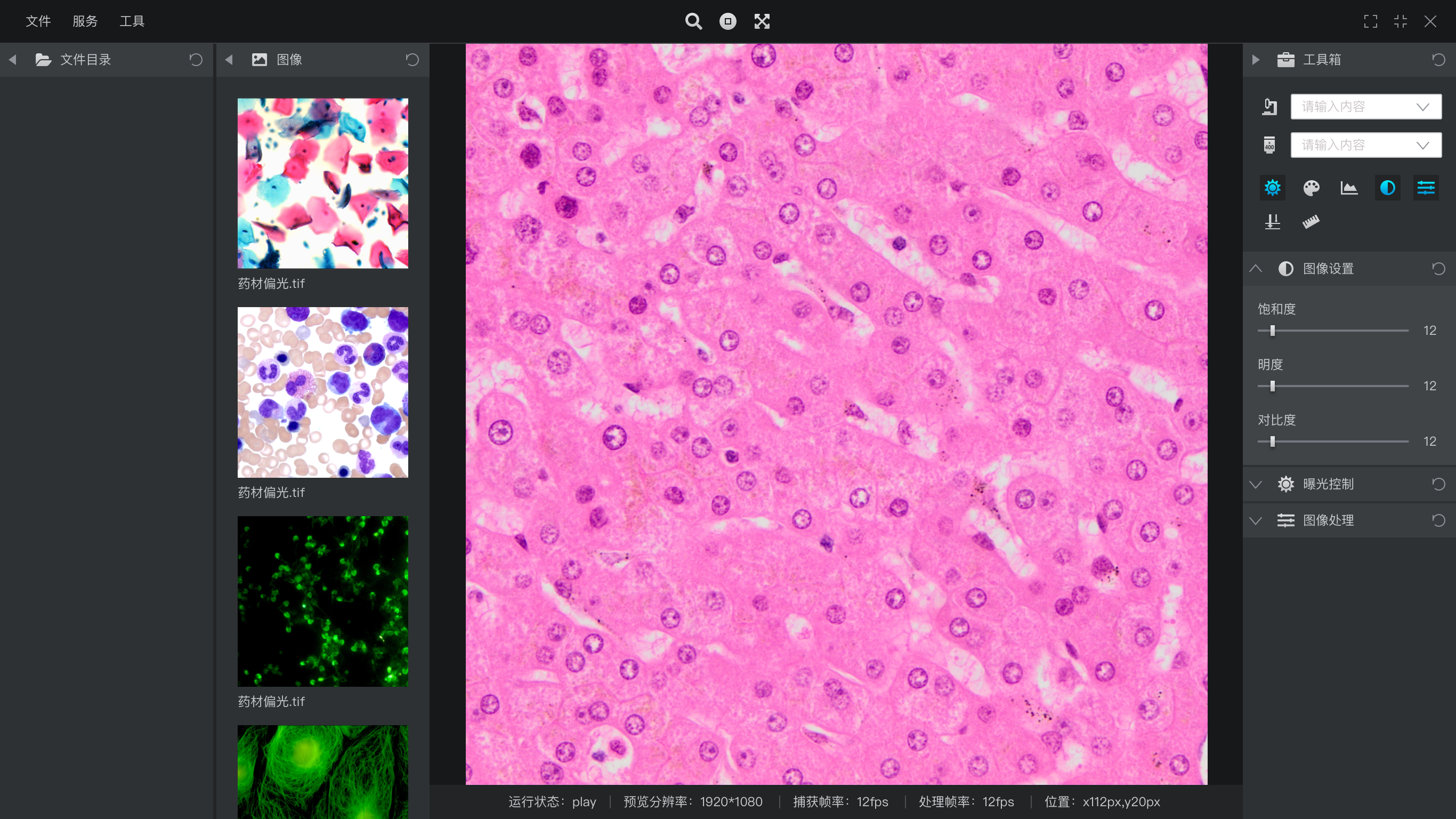Reset the 图像设置 panel with refresh icon

(1438, 269)
